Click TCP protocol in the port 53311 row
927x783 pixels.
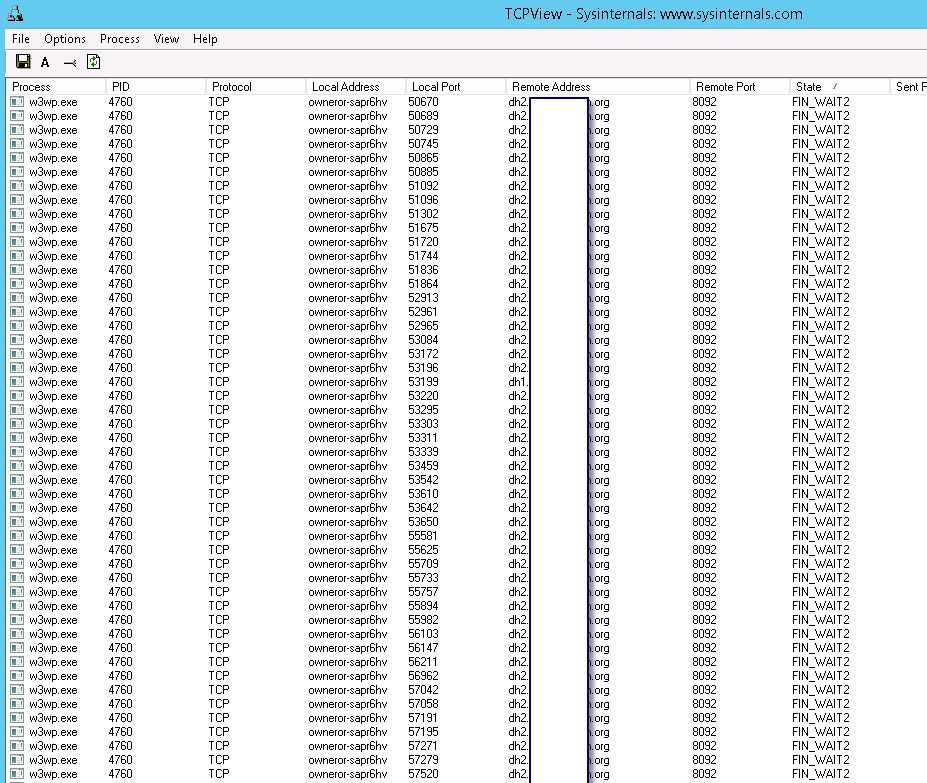pos(219,438)
